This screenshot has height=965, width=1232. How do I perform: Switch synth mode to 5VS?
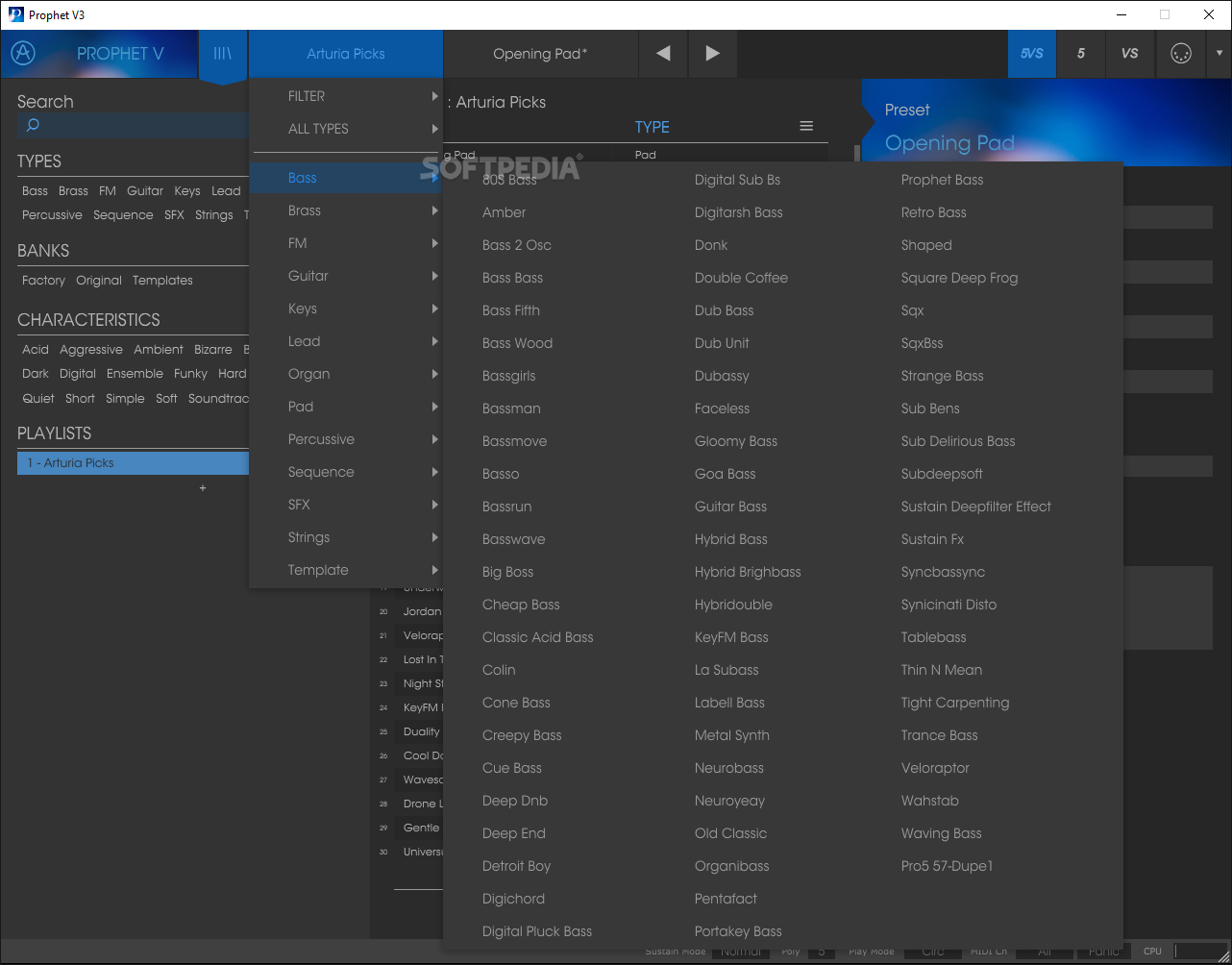(1032, 54)
